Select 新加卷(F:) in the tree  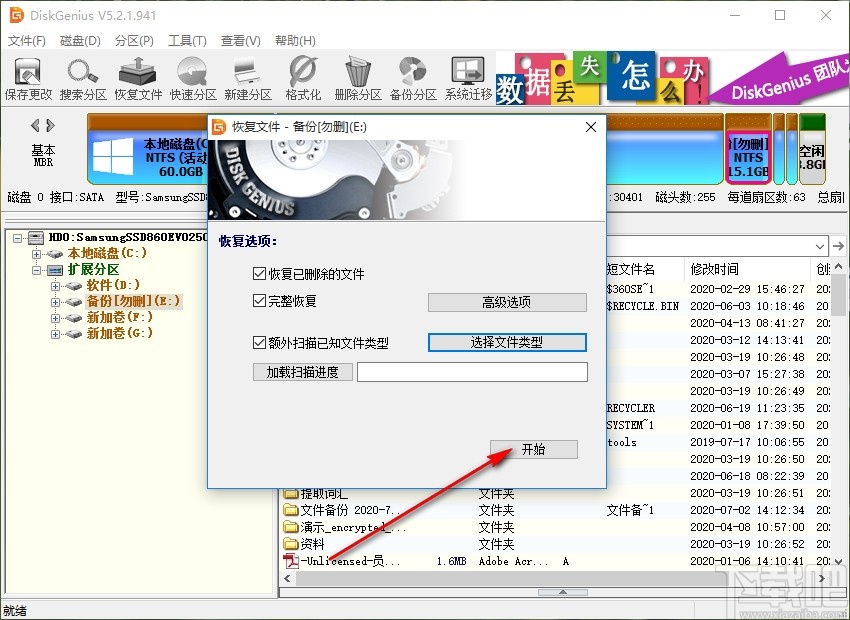[x=119, y=317]
